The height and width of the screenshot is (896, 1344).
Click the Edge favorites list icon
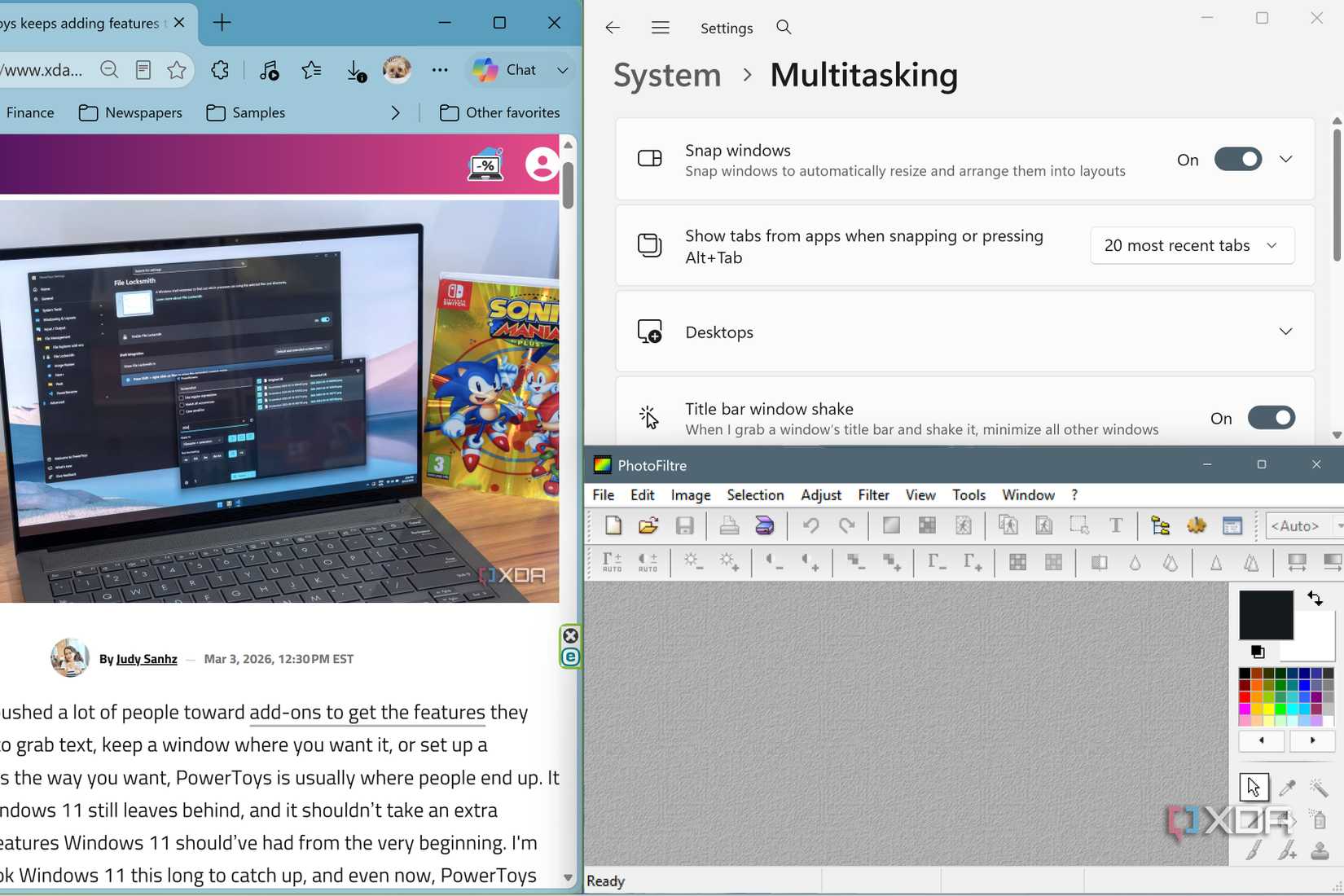(x=311, y=70)
